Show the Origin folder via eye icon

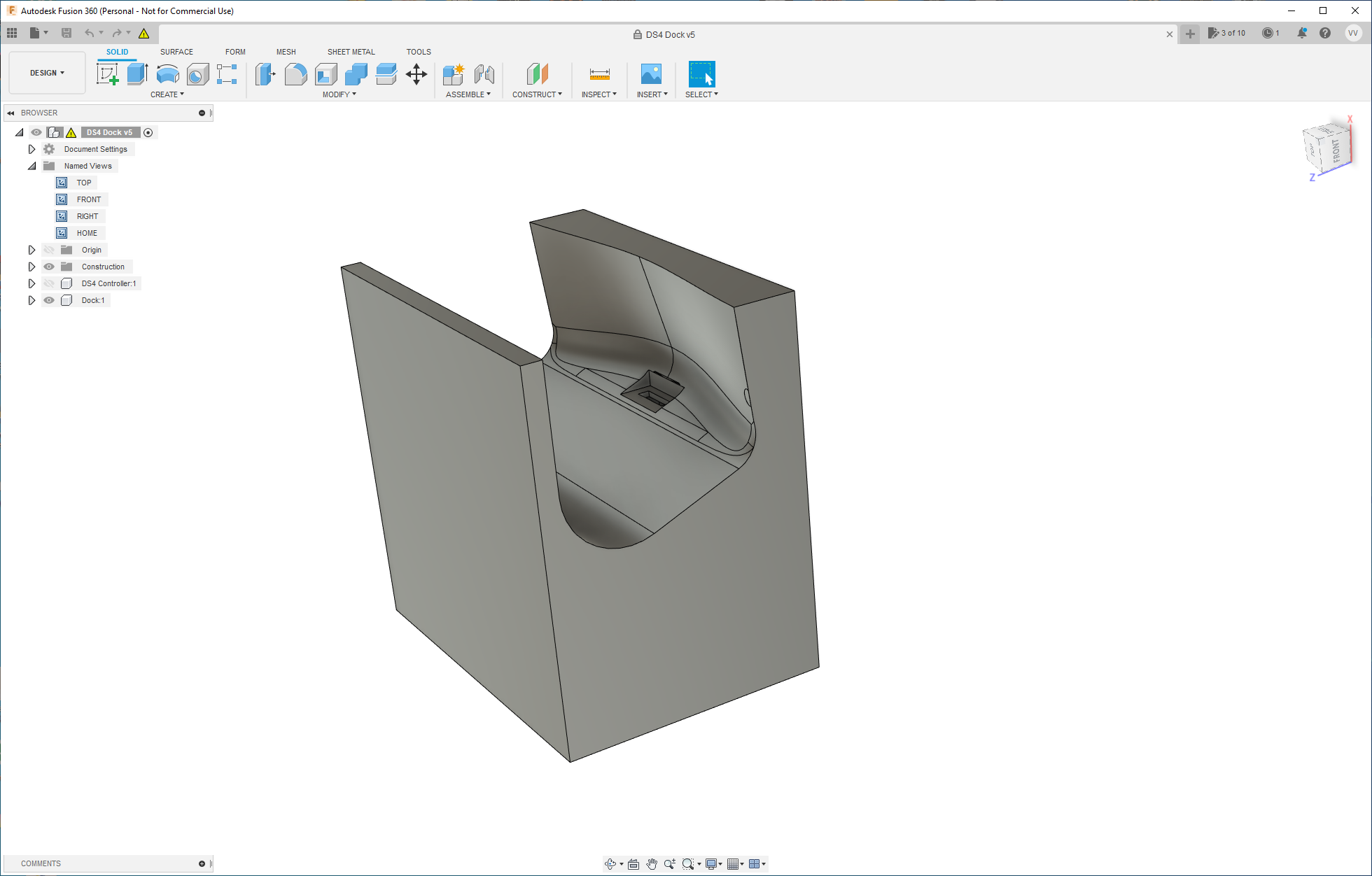coord(49,250)
